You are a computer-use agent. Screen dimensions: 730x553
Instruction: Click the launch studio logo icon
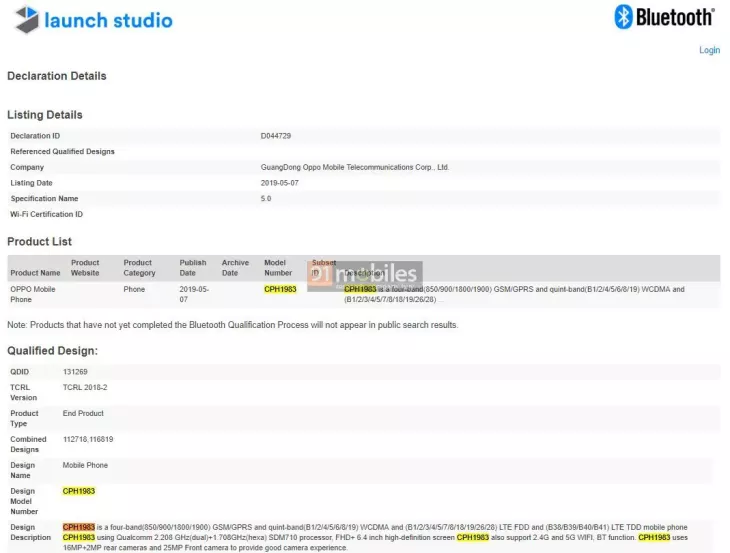click(27, 19)
